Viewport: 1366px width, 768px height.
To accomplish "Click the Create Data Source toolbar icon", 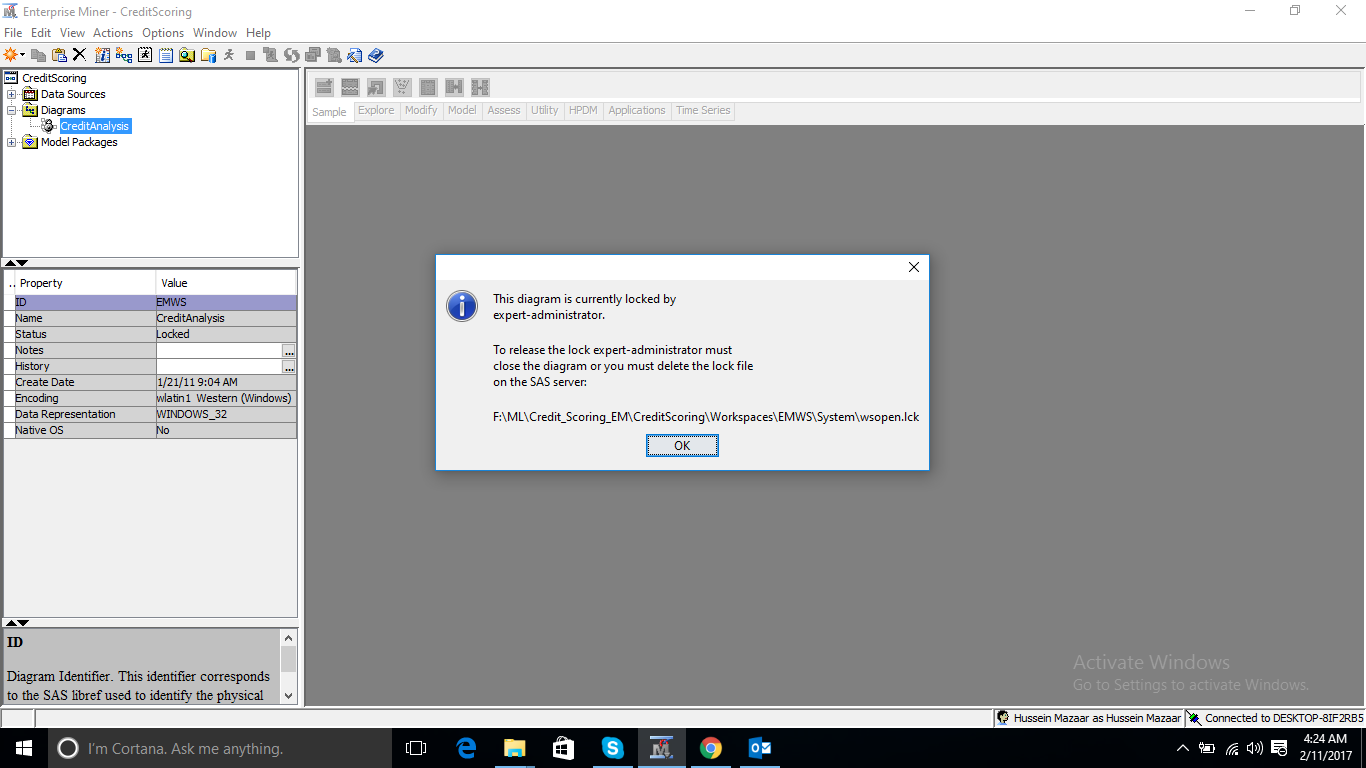I will (x=102, y=55).
